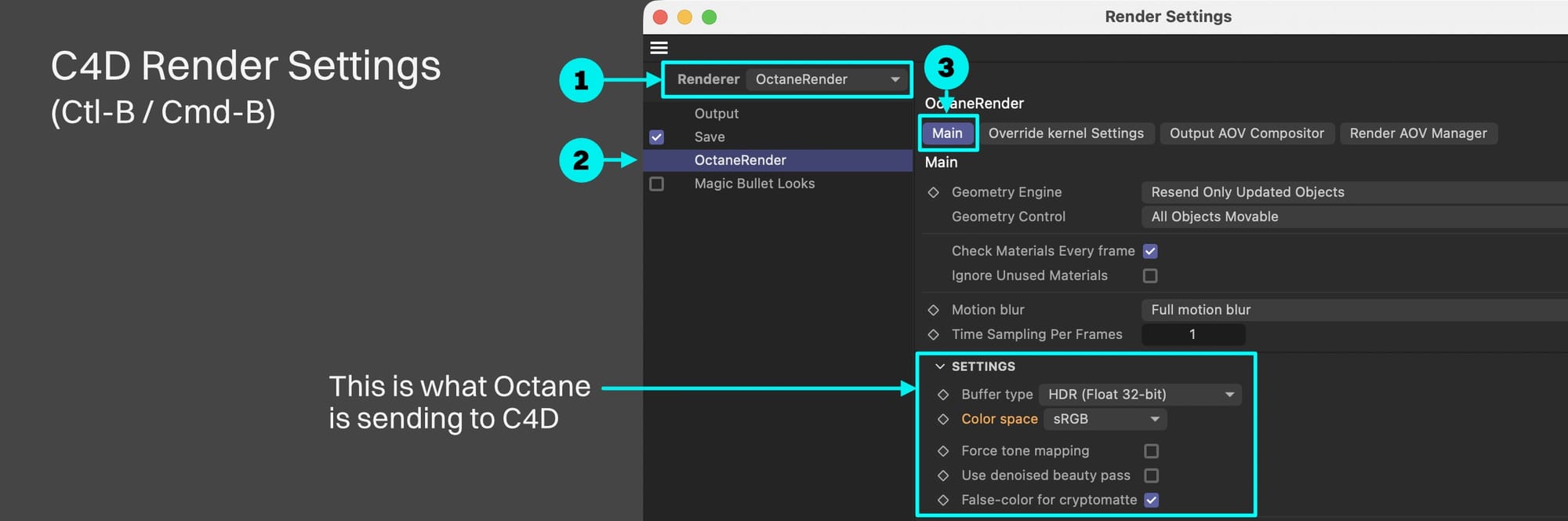
Task: Click keyframe diamond beside Time Sampling Per Frames
Action: [x=933, y=334]
